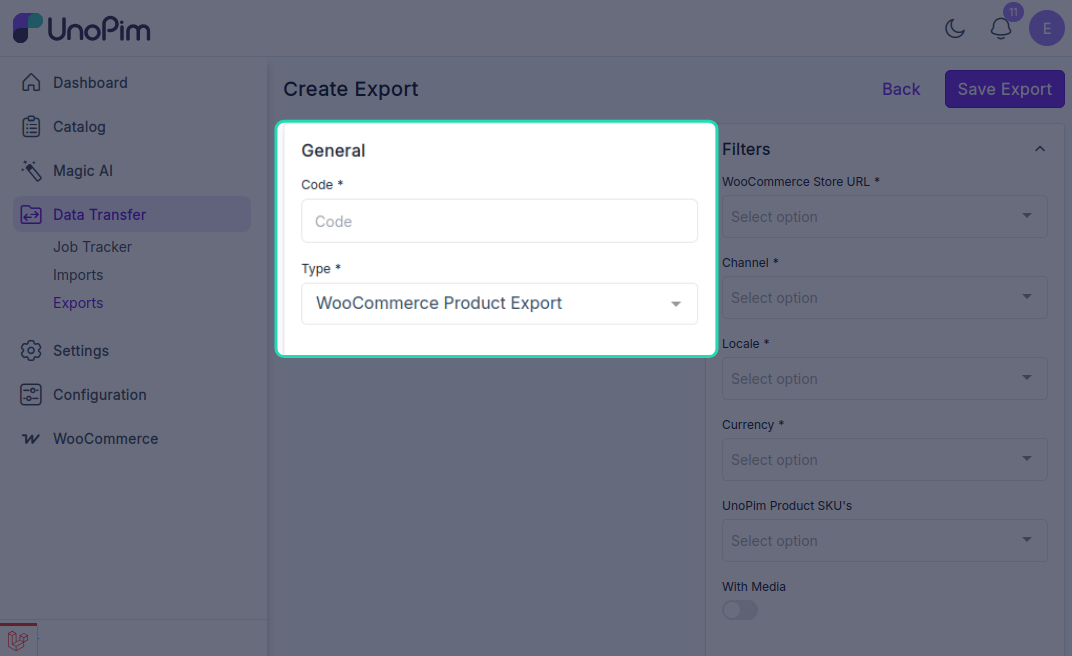Click the Magic AI wand icon
Image resolution: width=1072 pixels, height=656 pixels.
coord(31,171)
